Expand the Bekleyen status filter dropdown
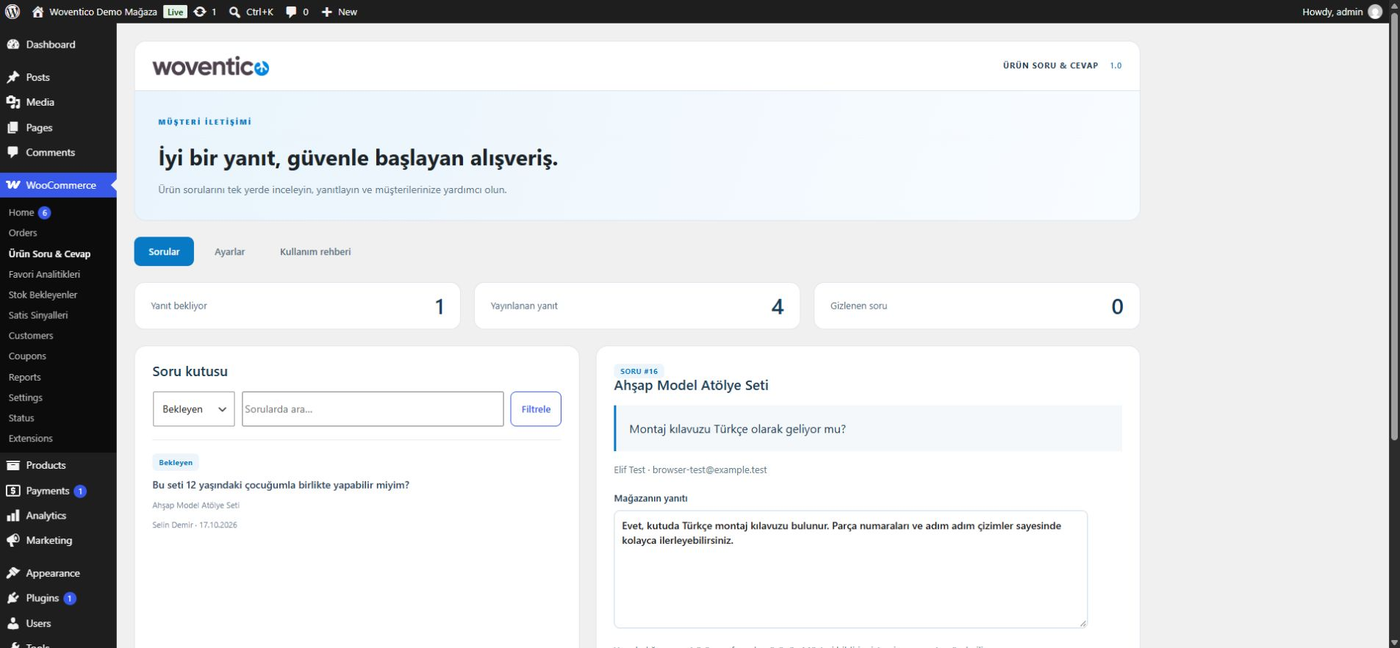 [194, 409]
